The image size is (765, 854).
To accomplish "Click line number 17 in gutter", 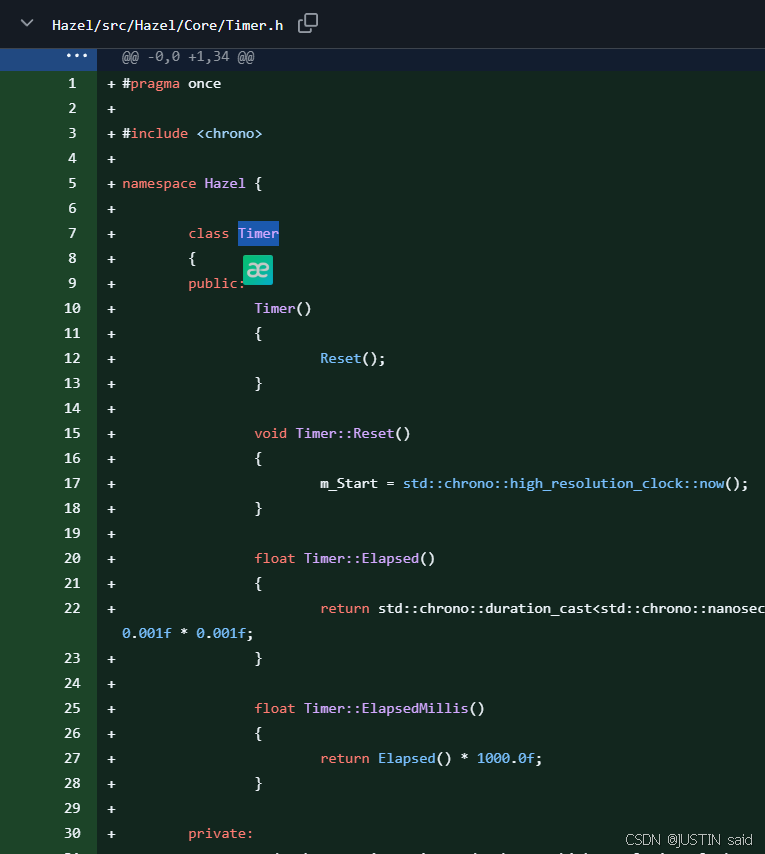I will pyautogui.click(x=72, y=483).
